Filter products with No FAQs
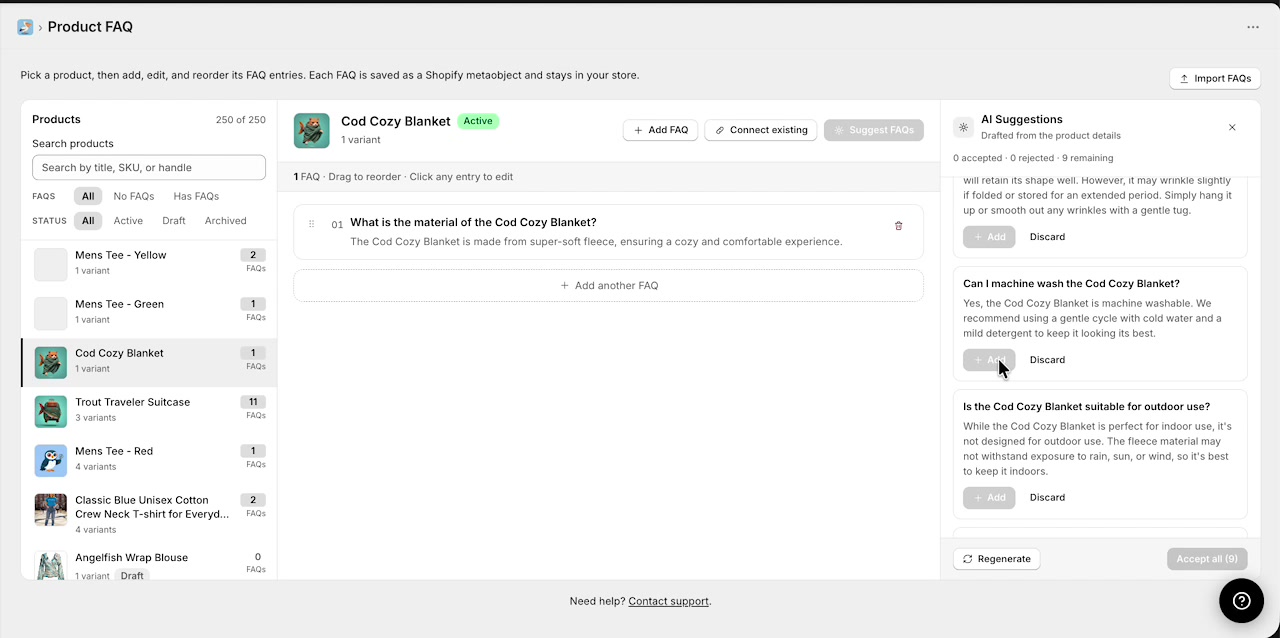This screenshot has height=638, width=1280. (134, 196)
